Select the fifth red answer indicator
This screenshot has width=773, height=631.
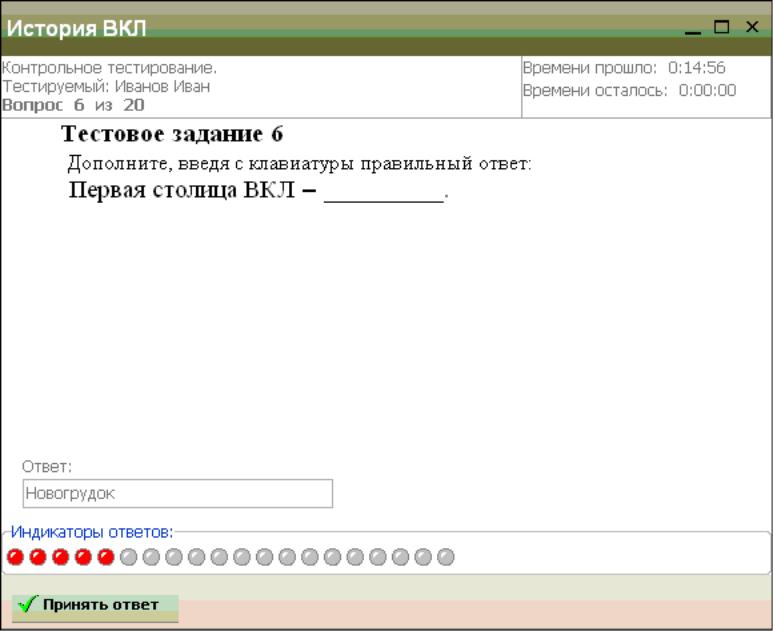[x=106, y=557]
